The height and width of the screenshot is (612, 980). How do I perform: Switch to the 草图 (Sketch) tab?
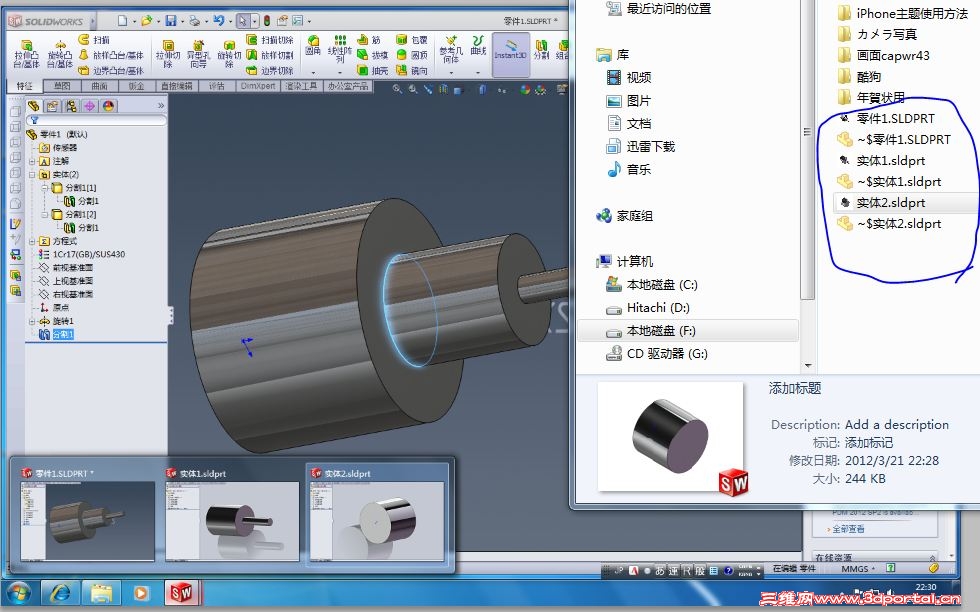pos(62,86)
